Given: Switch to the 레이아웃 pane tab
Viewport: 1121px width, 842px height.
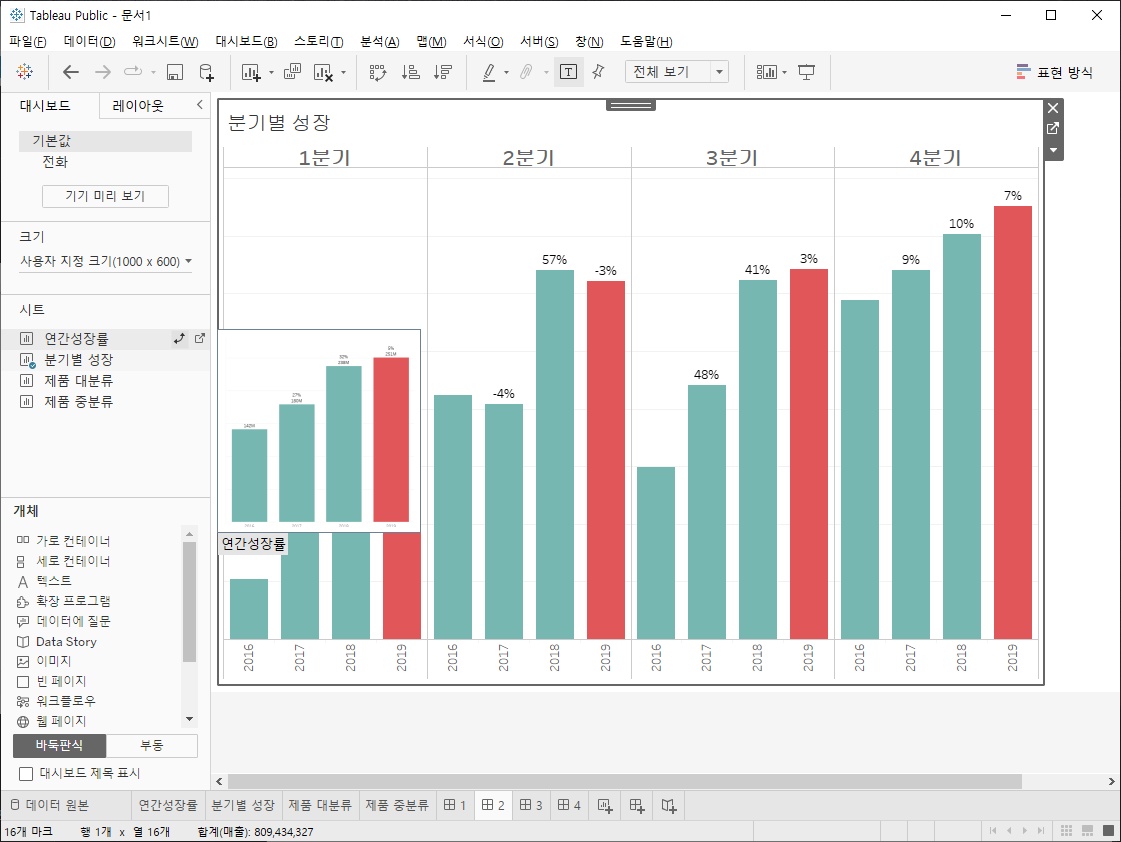Looking at the screenshot, I should pos(138,106).
